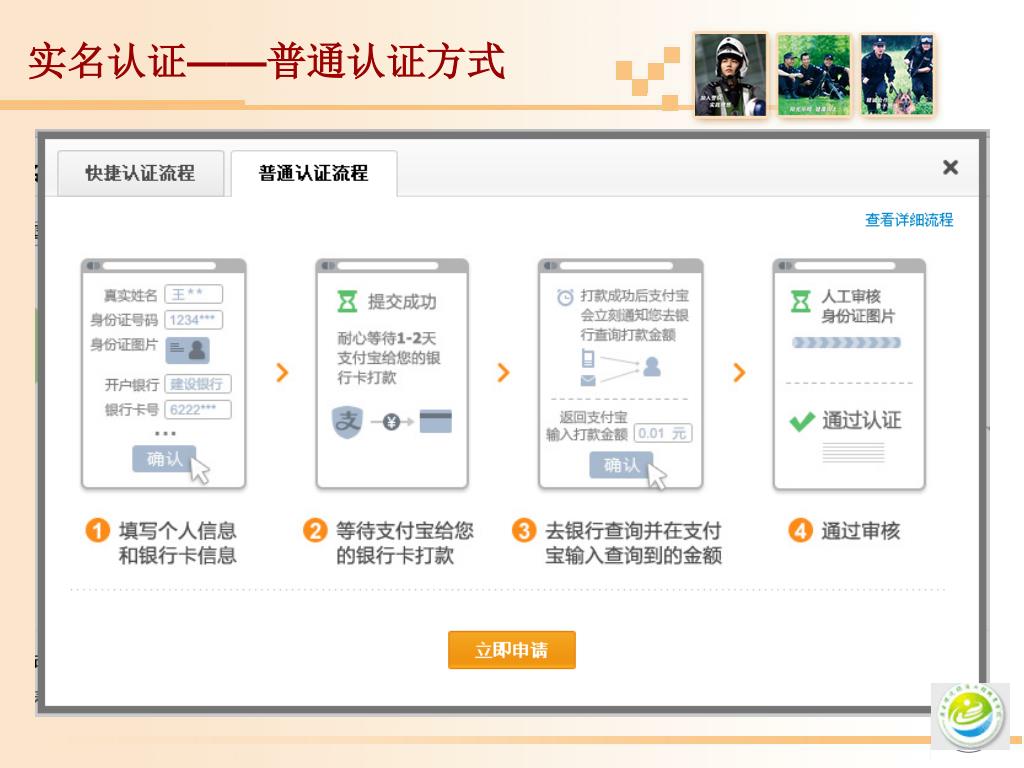Click the 确认 button in the step 1 illustration

[x=164, y=458]
